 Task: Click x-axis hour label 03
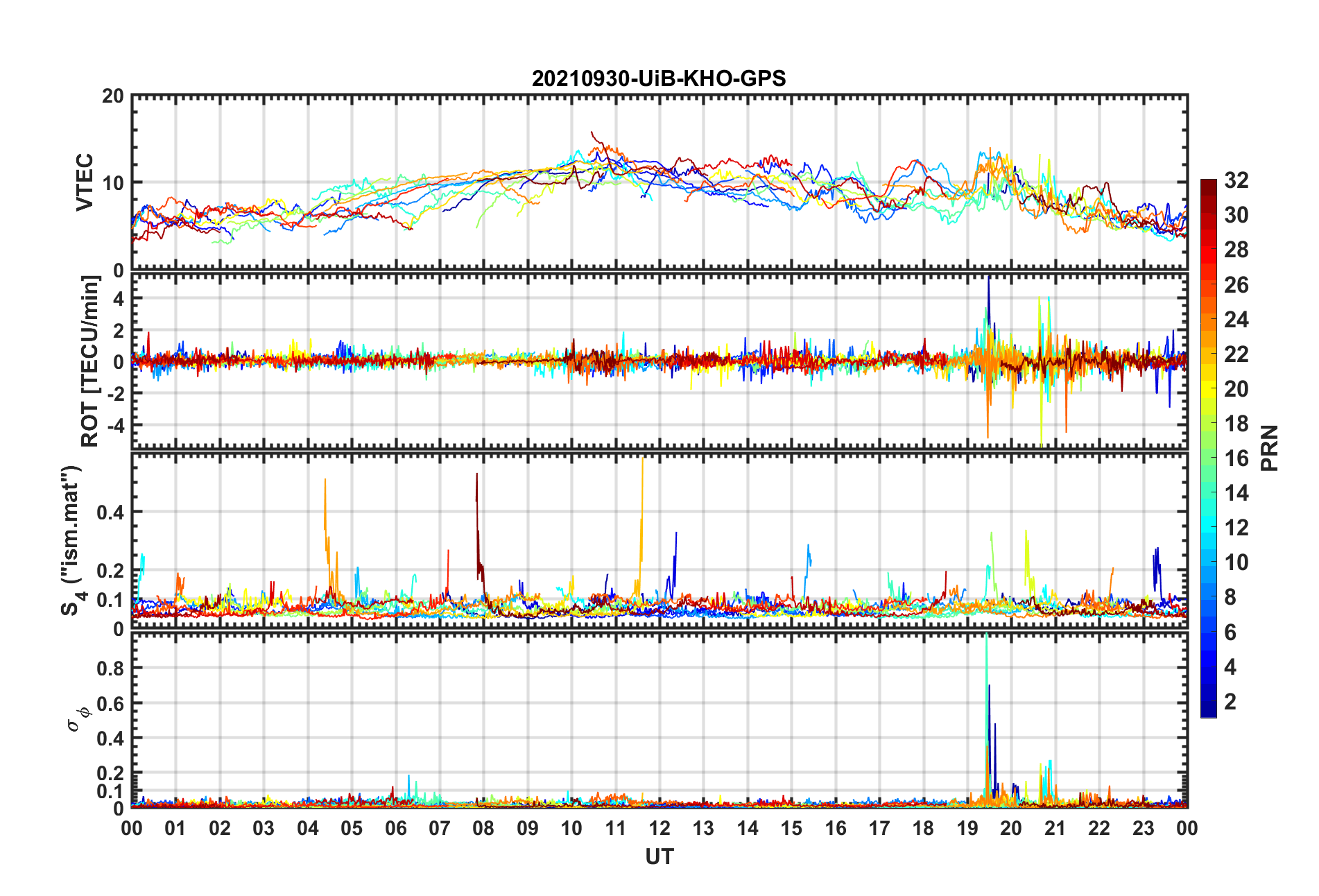264,828
